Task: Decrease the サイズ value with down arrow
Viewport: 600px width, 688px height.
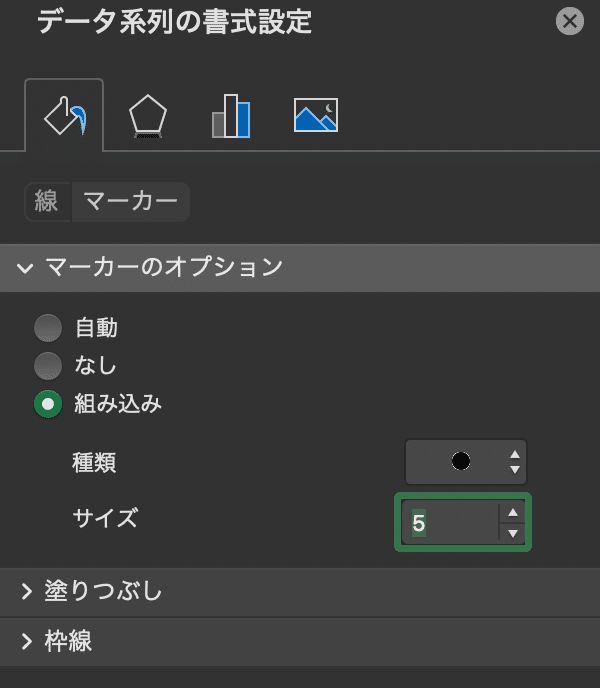Action: click(x=513, y=534)
